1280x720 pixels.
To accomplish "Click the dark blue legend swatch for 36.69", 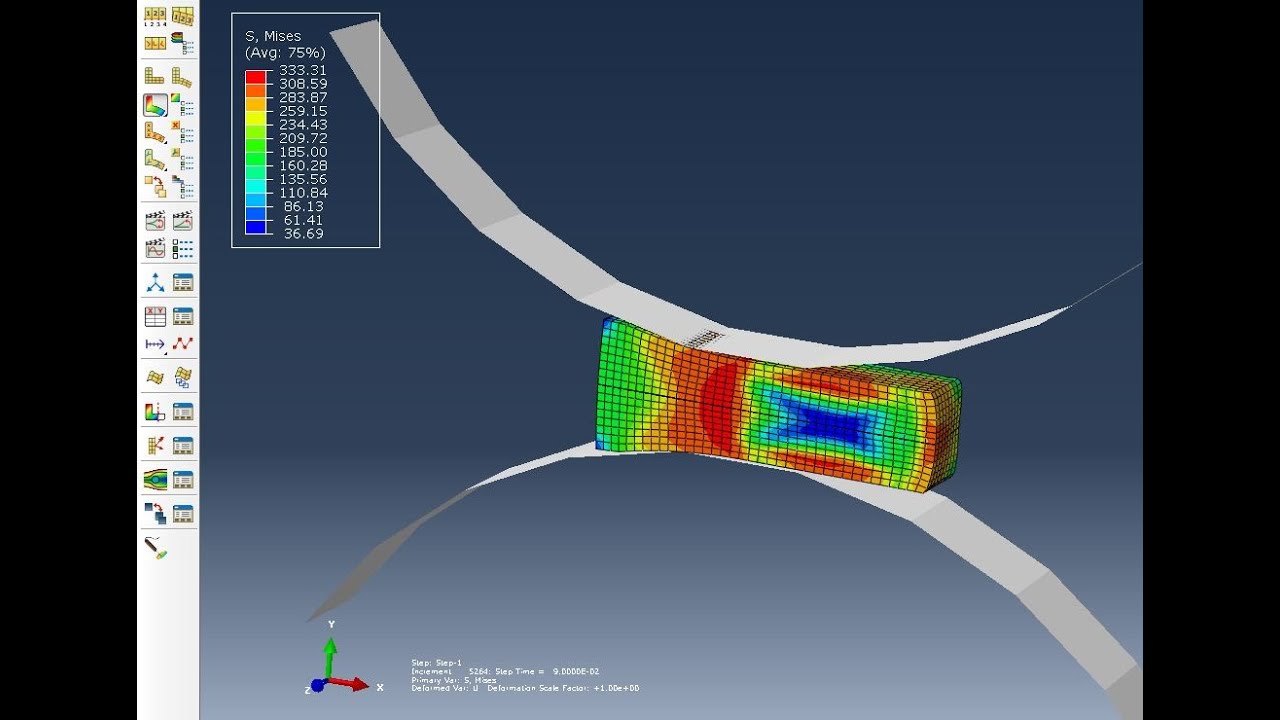I will point(256,227).
